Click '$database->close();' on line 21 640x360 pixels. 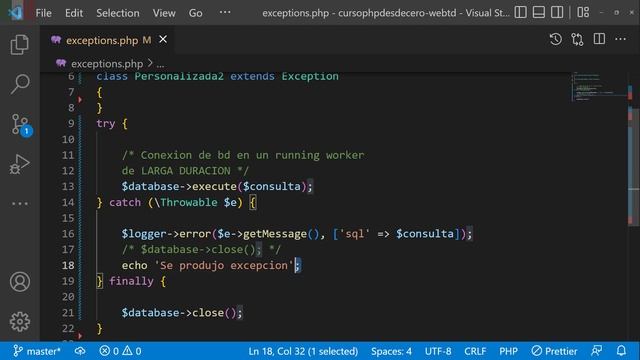(x=182, y=313)
